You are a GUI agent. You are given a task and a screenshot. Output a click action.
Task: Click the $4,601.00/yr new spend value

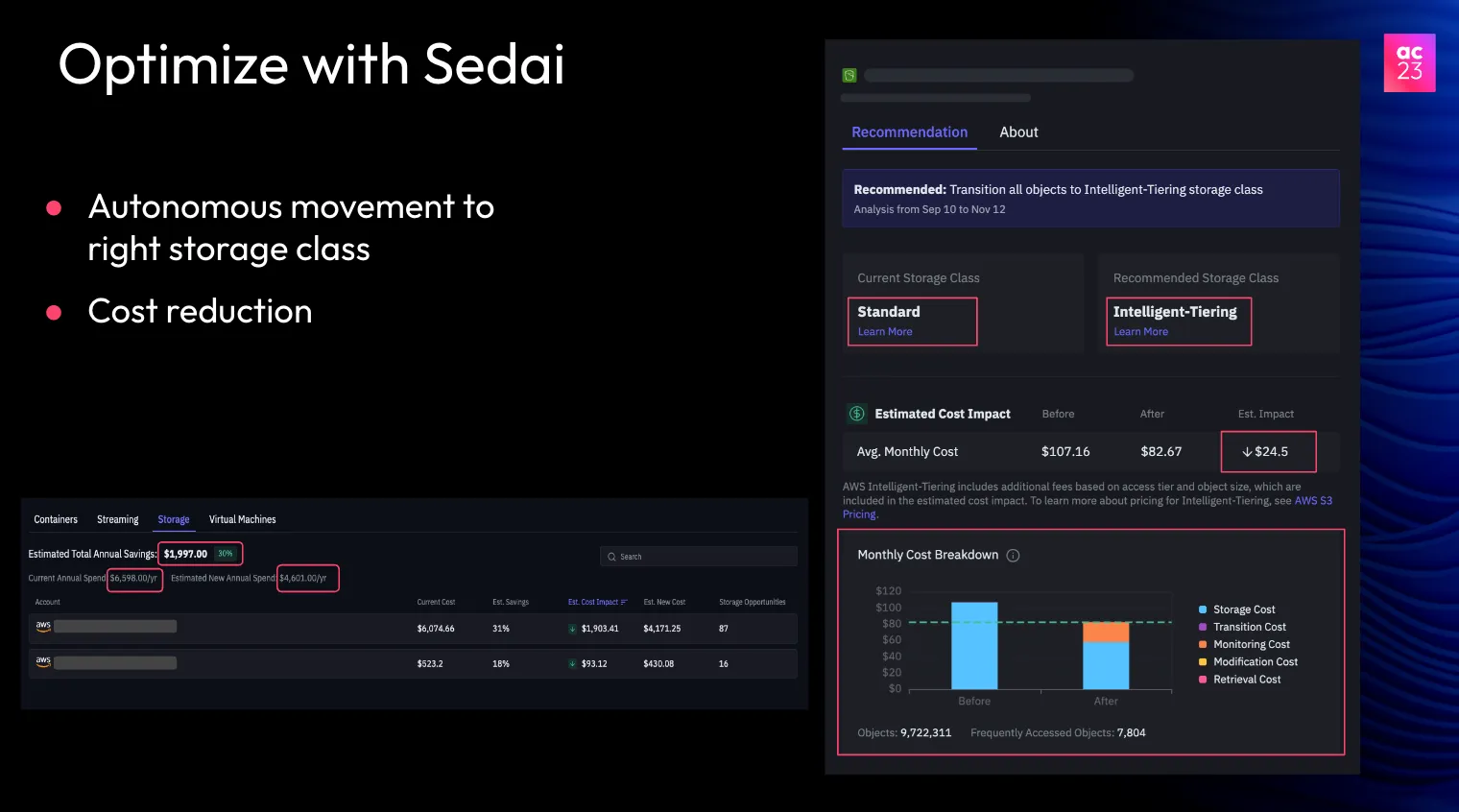click(x=303, y=578)
